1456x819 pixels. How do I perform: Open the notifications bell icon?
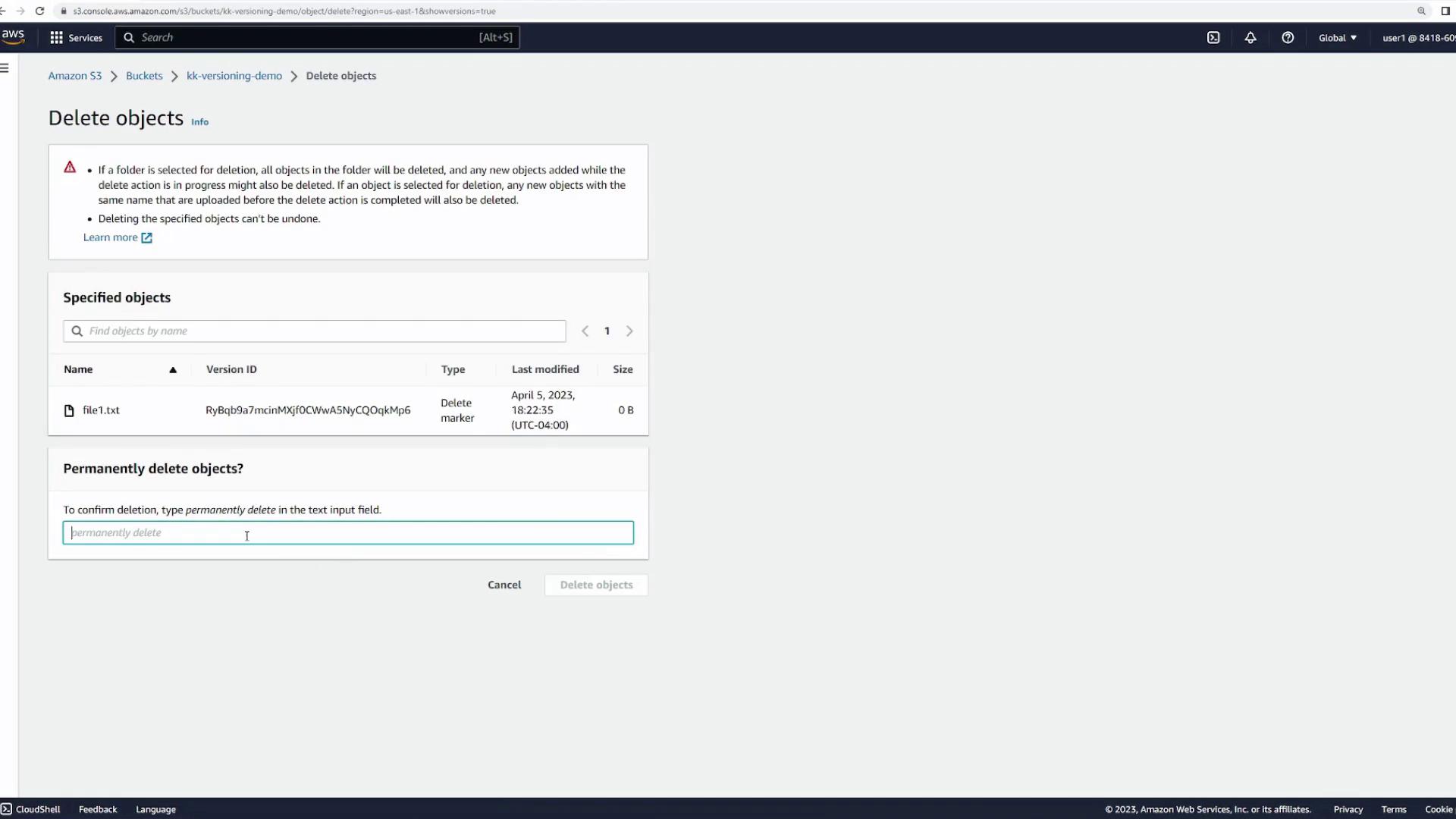(1250, 38)
